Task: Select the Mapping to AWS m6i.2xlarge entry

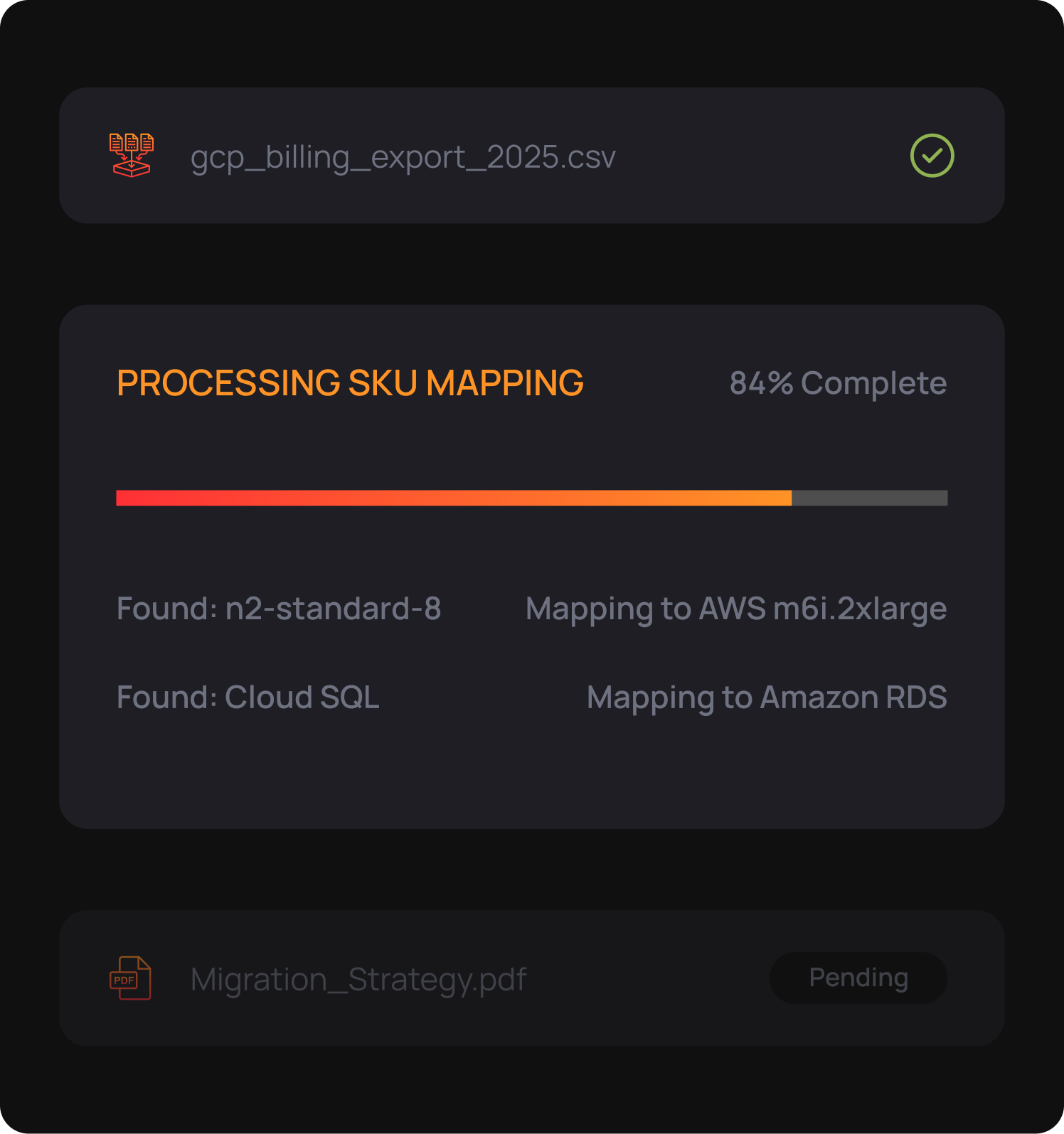Action: (x=735, y=609)
